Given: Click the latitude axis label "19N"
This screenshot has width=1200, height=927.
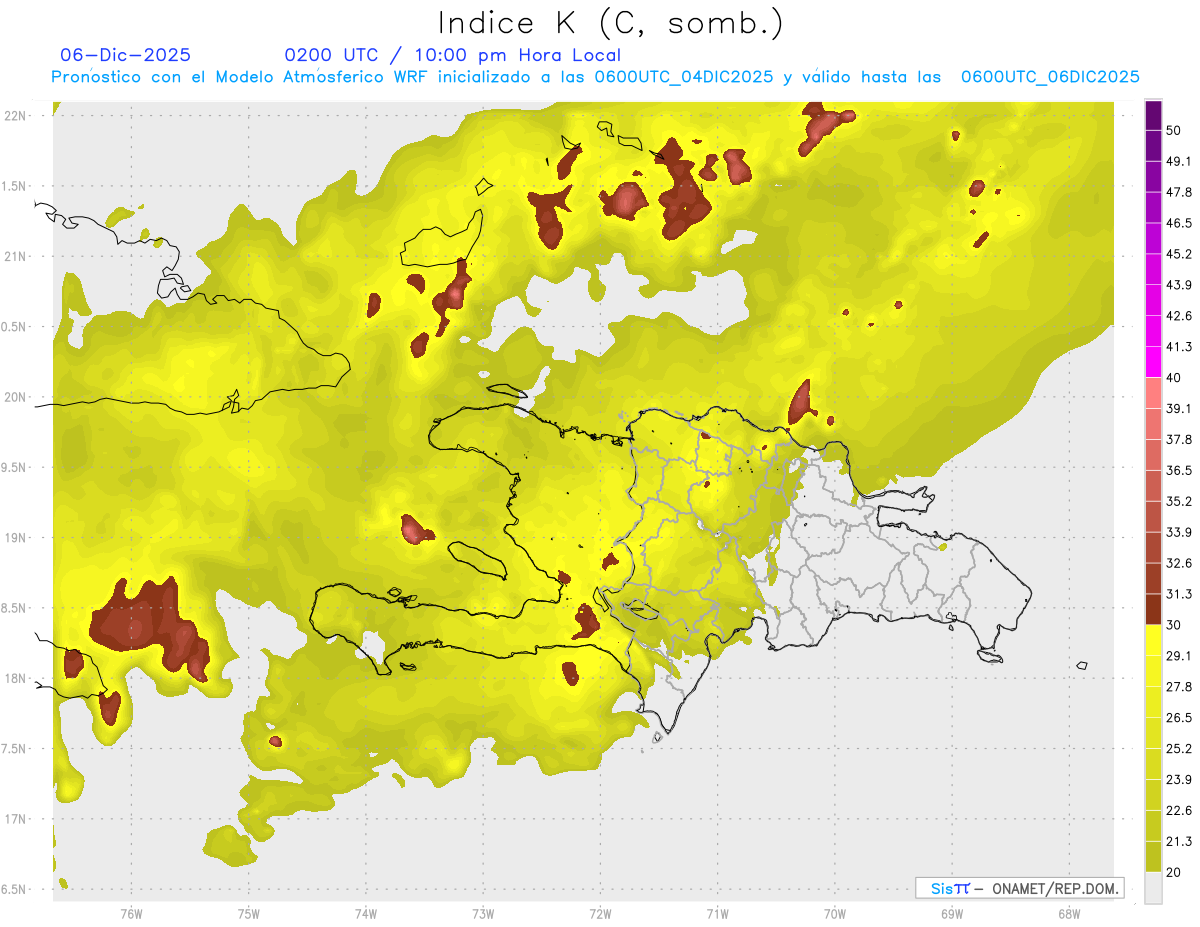Looking at the screenshot, I should click(16, 538).
